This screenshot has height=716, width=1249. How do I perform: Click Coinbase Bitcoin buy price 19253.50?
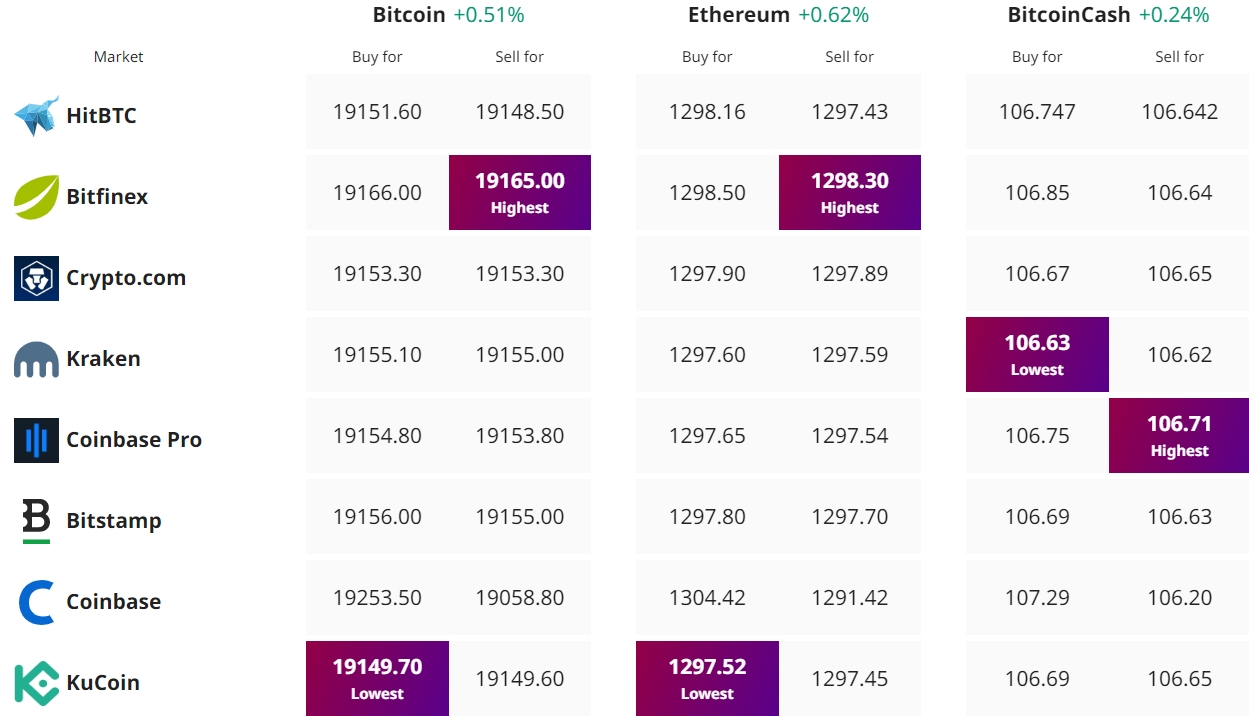[x=377, y=598]
